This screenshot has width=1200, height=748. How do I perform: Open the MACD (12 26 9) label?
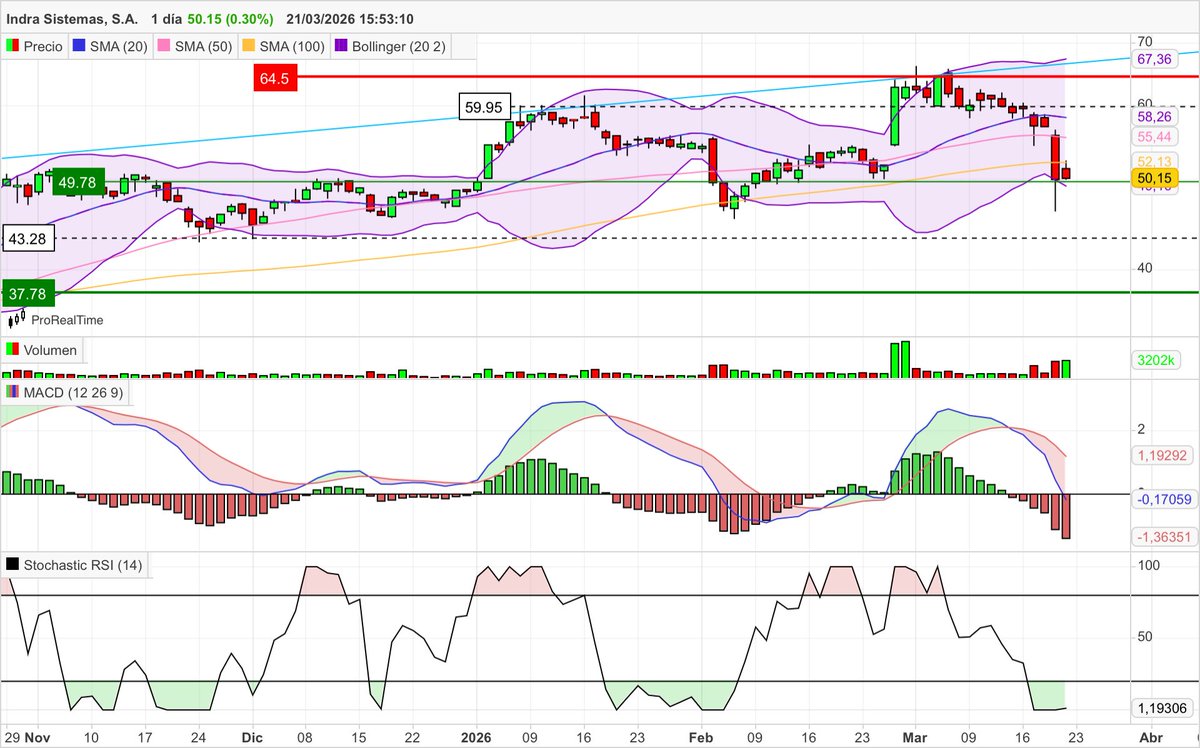tap(74, 393)
